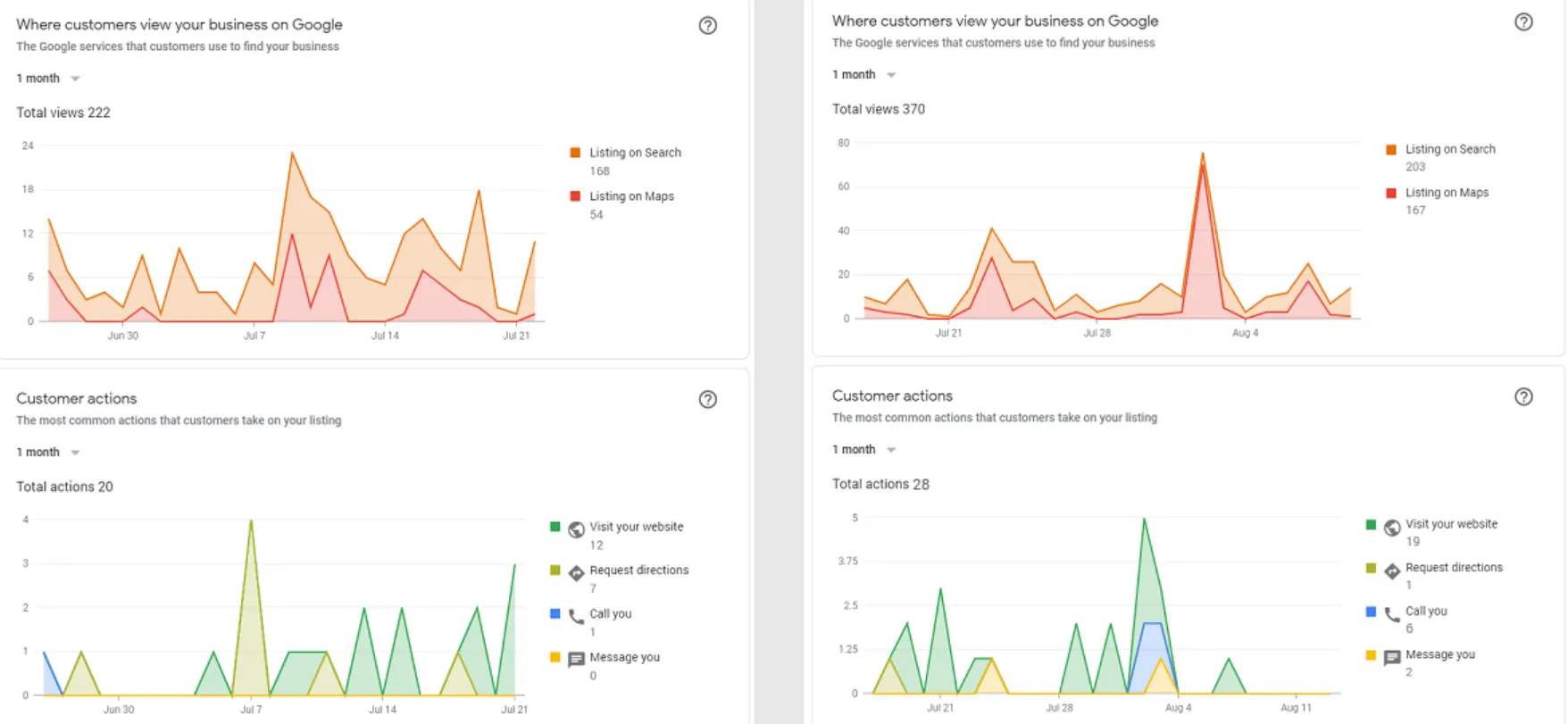The height and width of the screenshot is (724, 1568).
Task: Click yellow Message you swatch with count 0
Action: (555, 657)
